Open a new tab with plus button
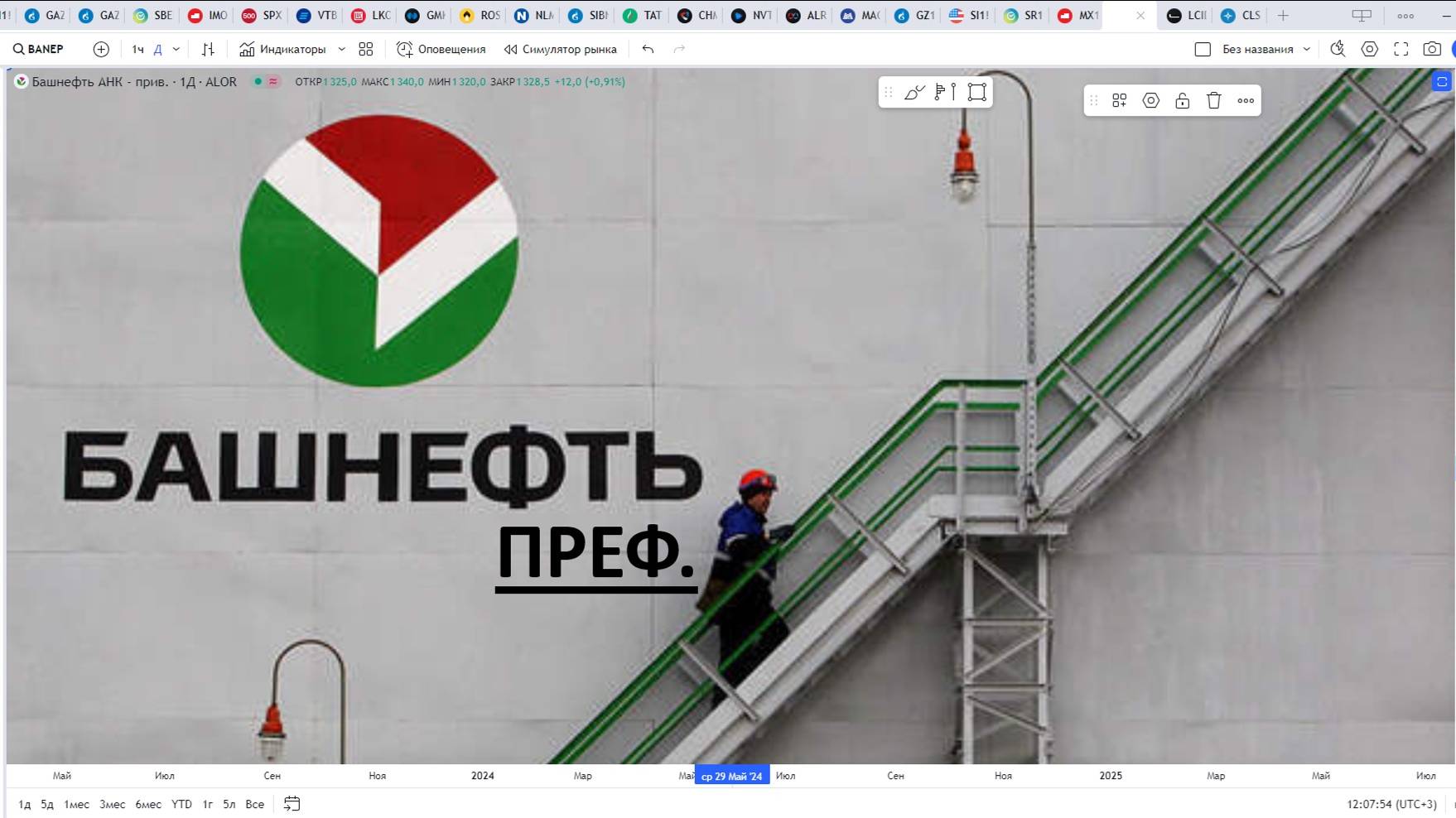This screenshot has width=1456, height=818. point(1283,15)
